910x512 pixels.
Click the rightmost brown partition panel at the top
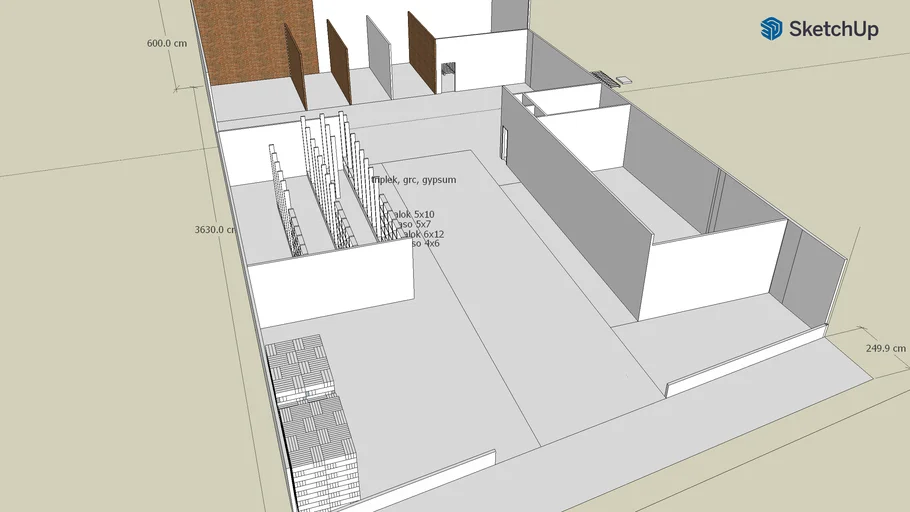(421, 55)
